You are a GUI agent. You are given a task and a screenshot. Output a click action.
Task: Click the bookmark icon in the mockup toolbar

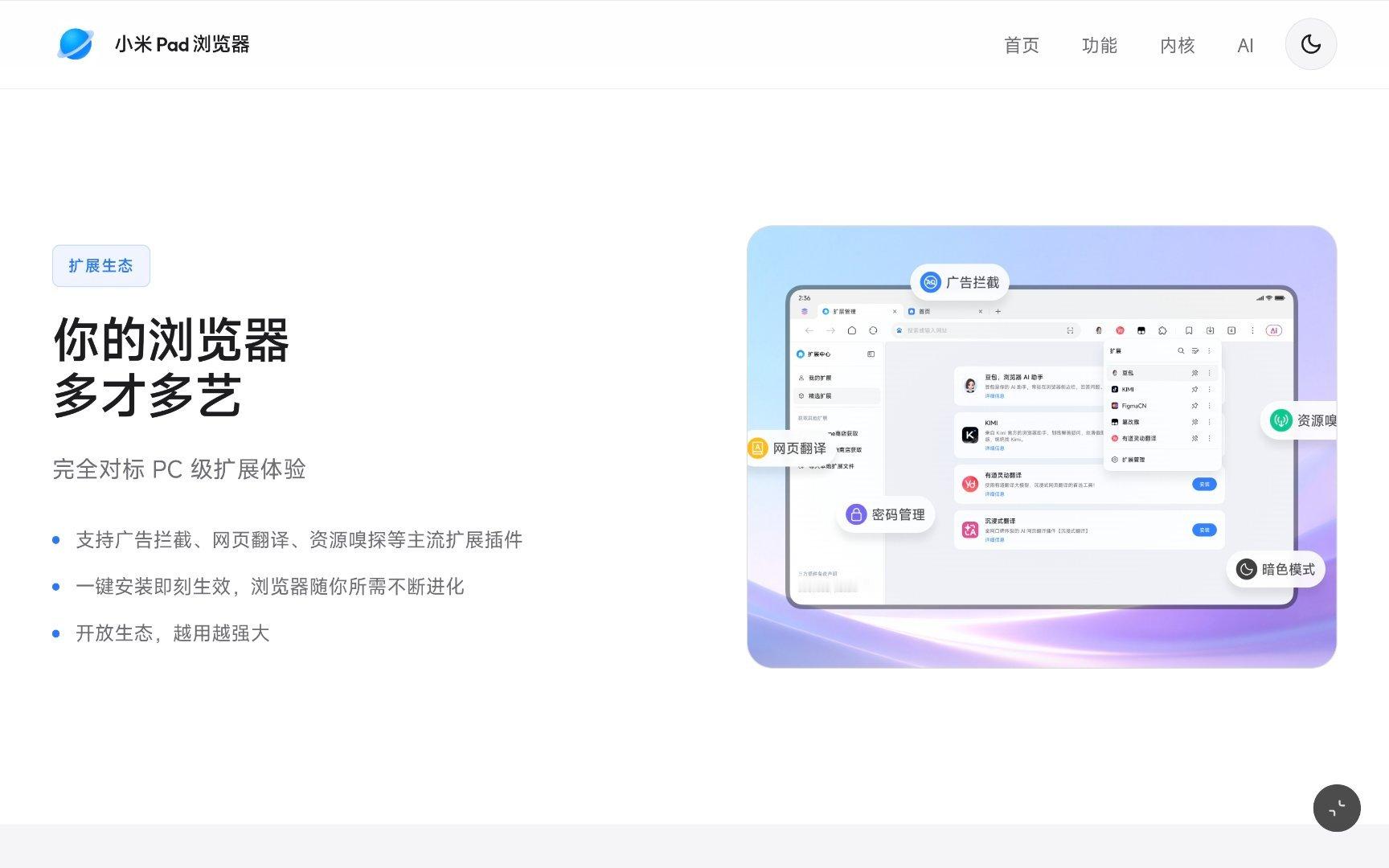pyautogui.click(x=1189, y=330)
